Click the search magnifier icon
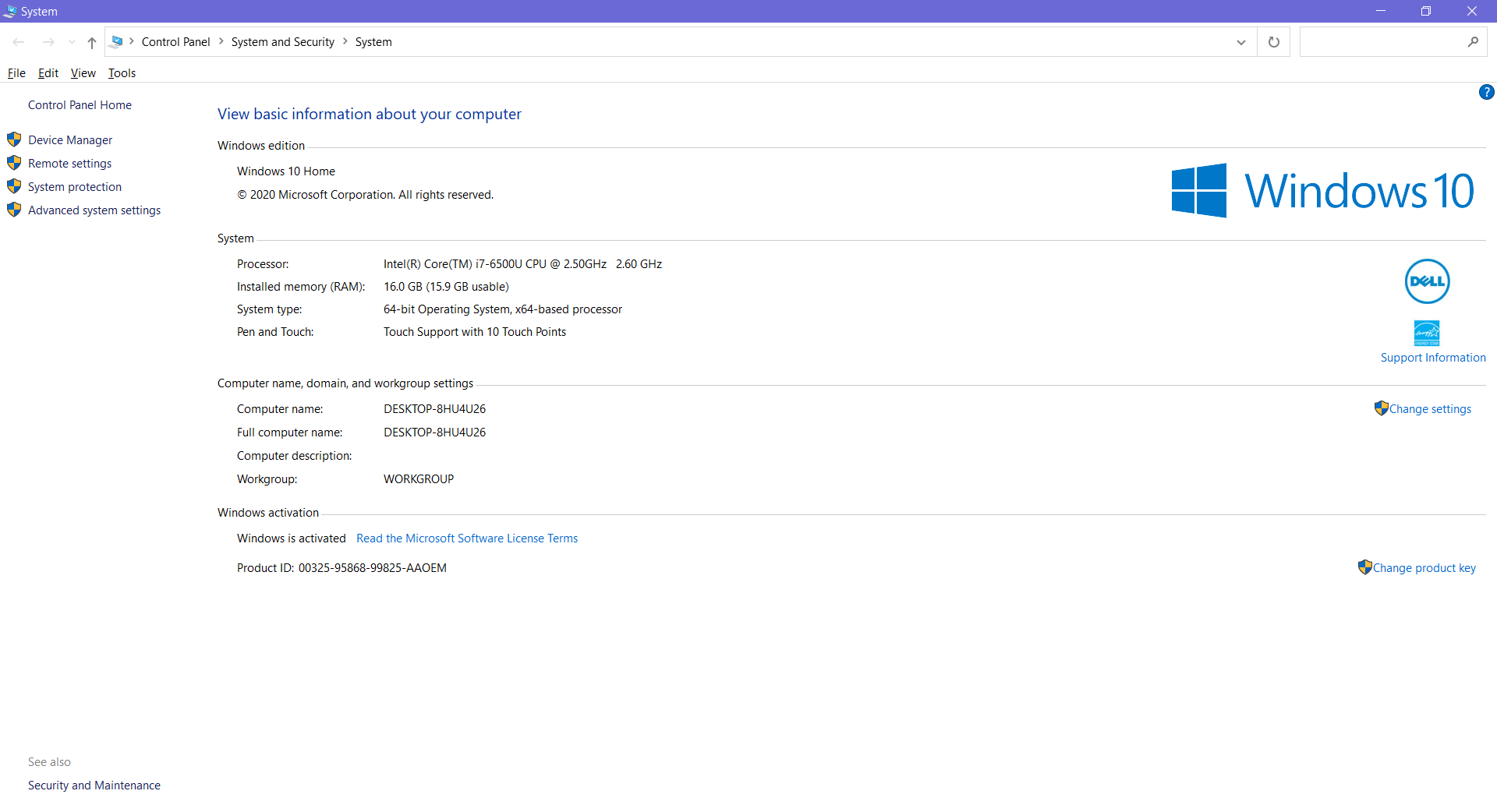 1473,42
